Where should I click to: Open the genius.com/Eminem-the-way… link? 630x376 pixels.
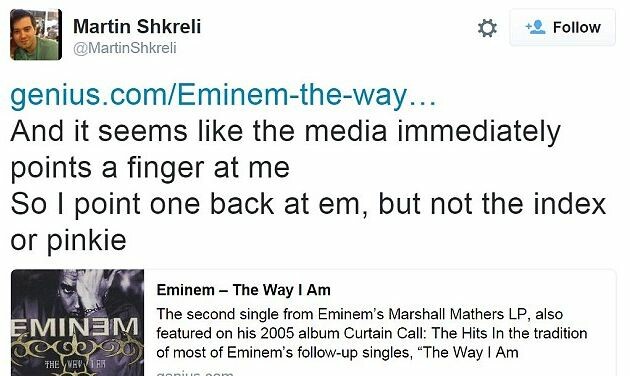point(223,96)
